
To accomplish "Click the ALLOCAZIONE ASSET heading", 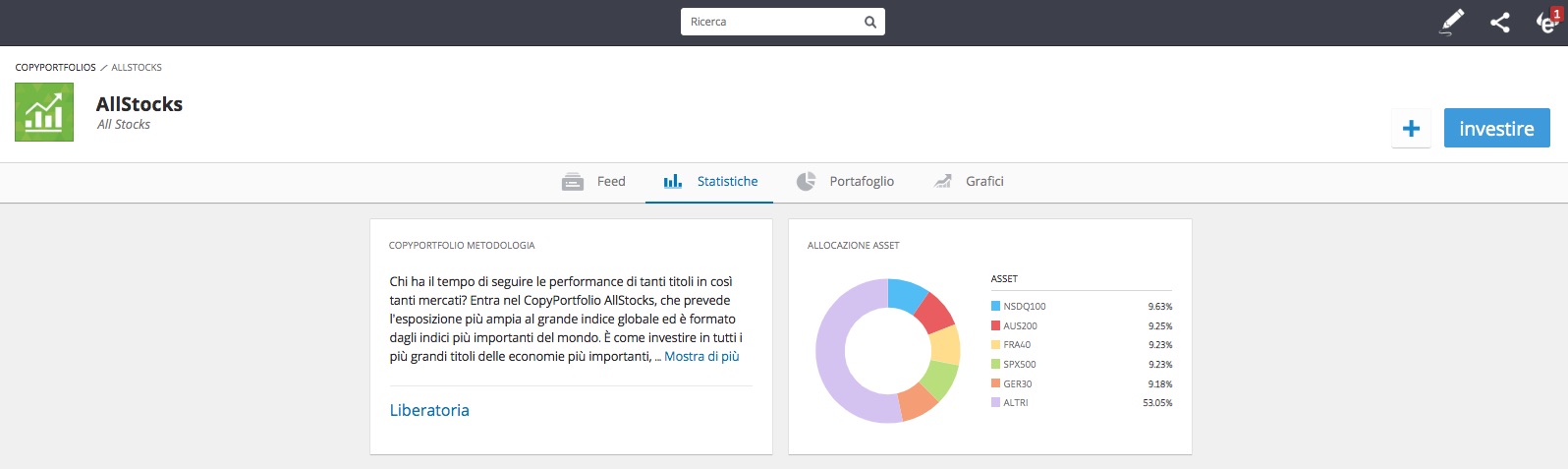I will tap(854, 246).
